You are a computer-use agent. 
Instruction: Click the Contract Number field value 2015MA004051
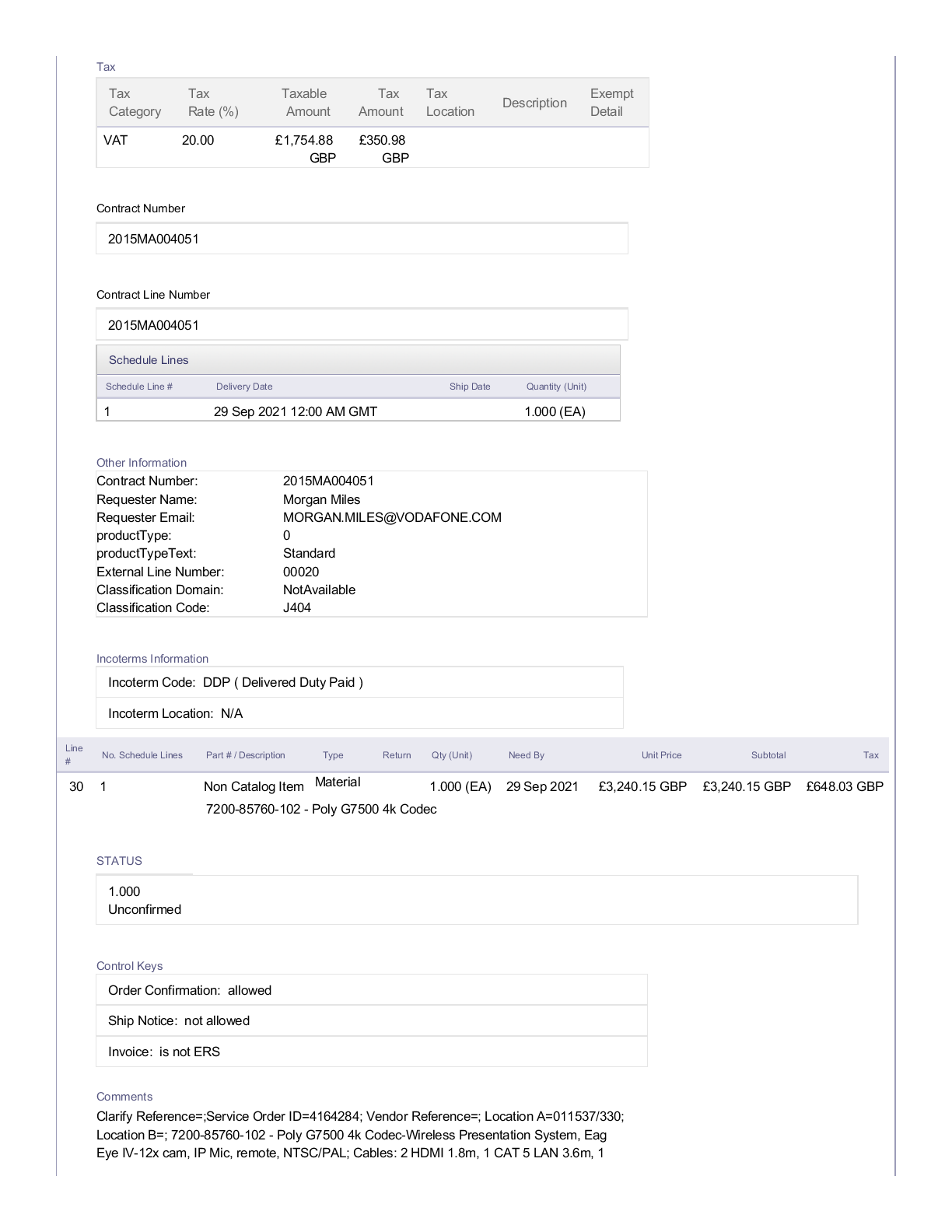(x=153, y=239)
